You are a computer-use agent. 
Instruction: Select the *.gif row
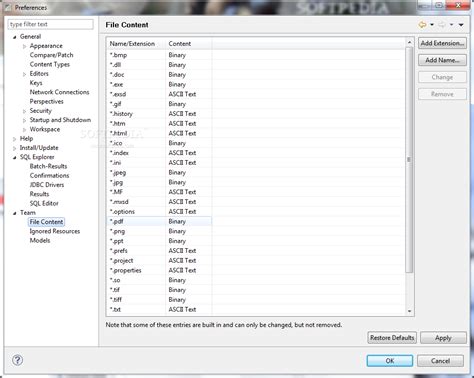255,104
